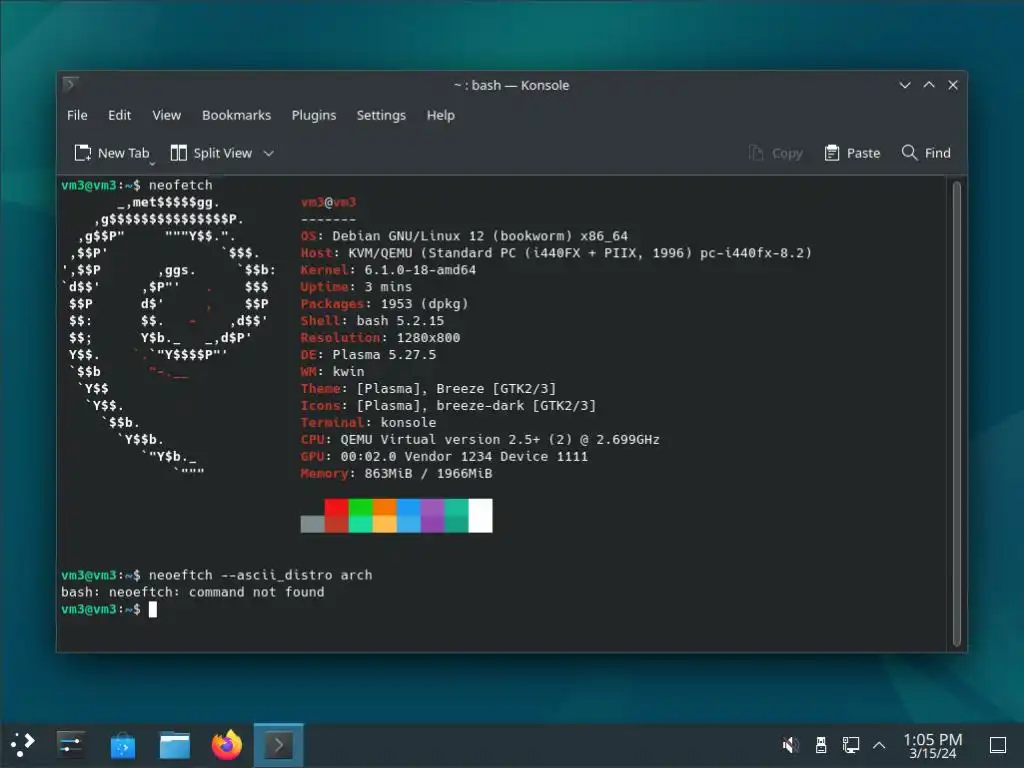
Task: Maximize the Konsole window
Action: (x=929, y=85)
